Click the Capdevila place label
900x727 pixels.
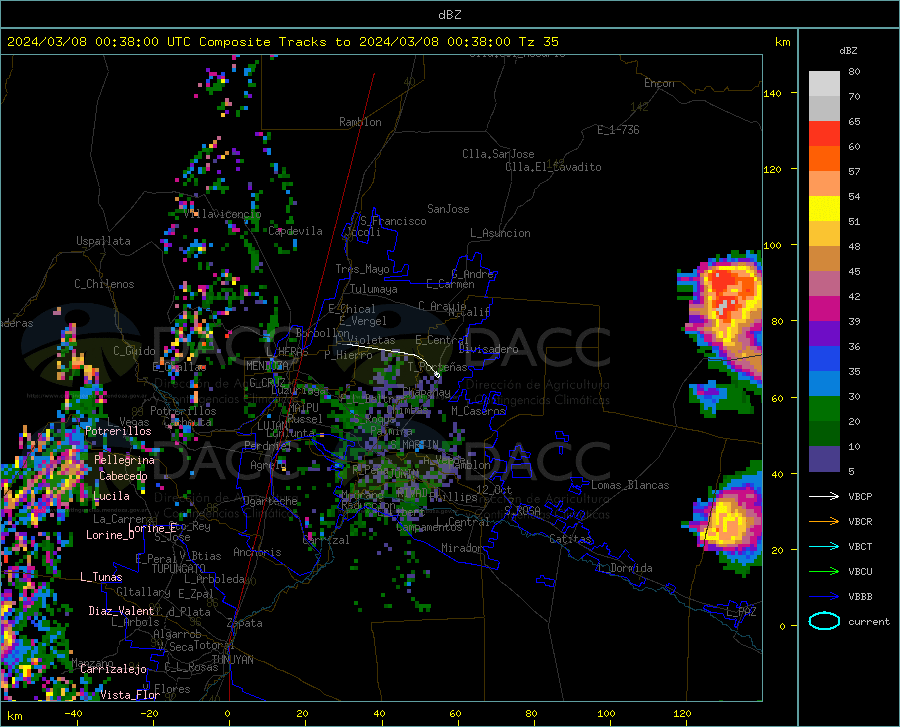296,231
